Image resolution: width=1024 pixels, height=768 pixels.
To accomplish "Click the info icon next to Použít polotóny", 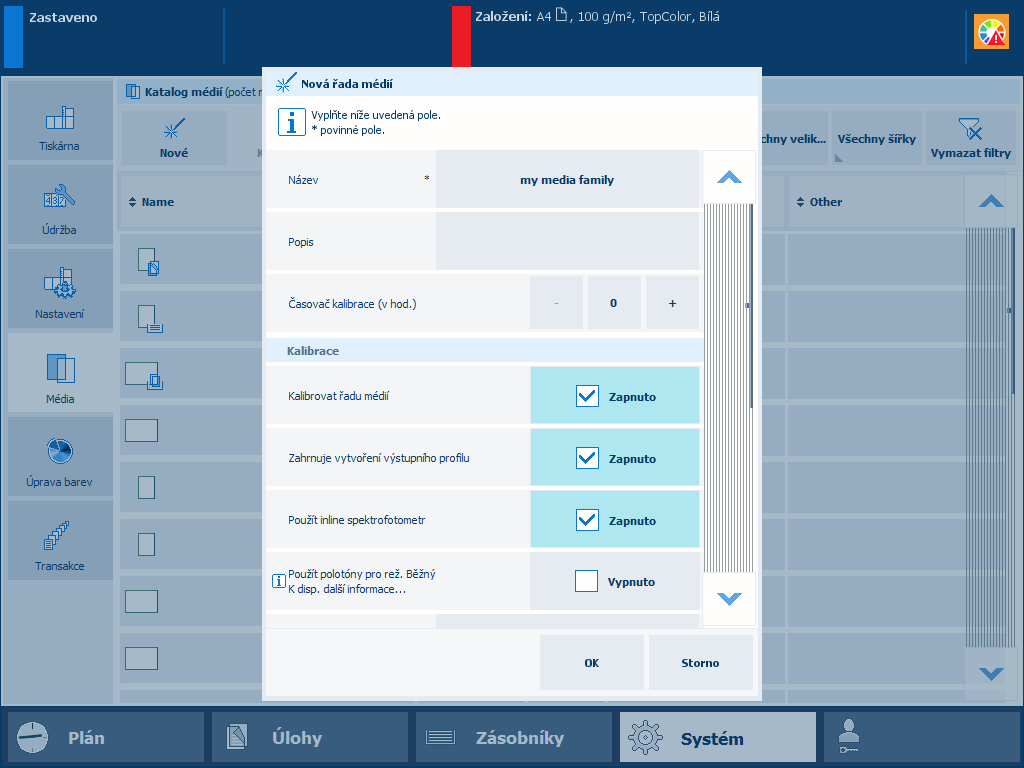I will (x=278, y=581).
